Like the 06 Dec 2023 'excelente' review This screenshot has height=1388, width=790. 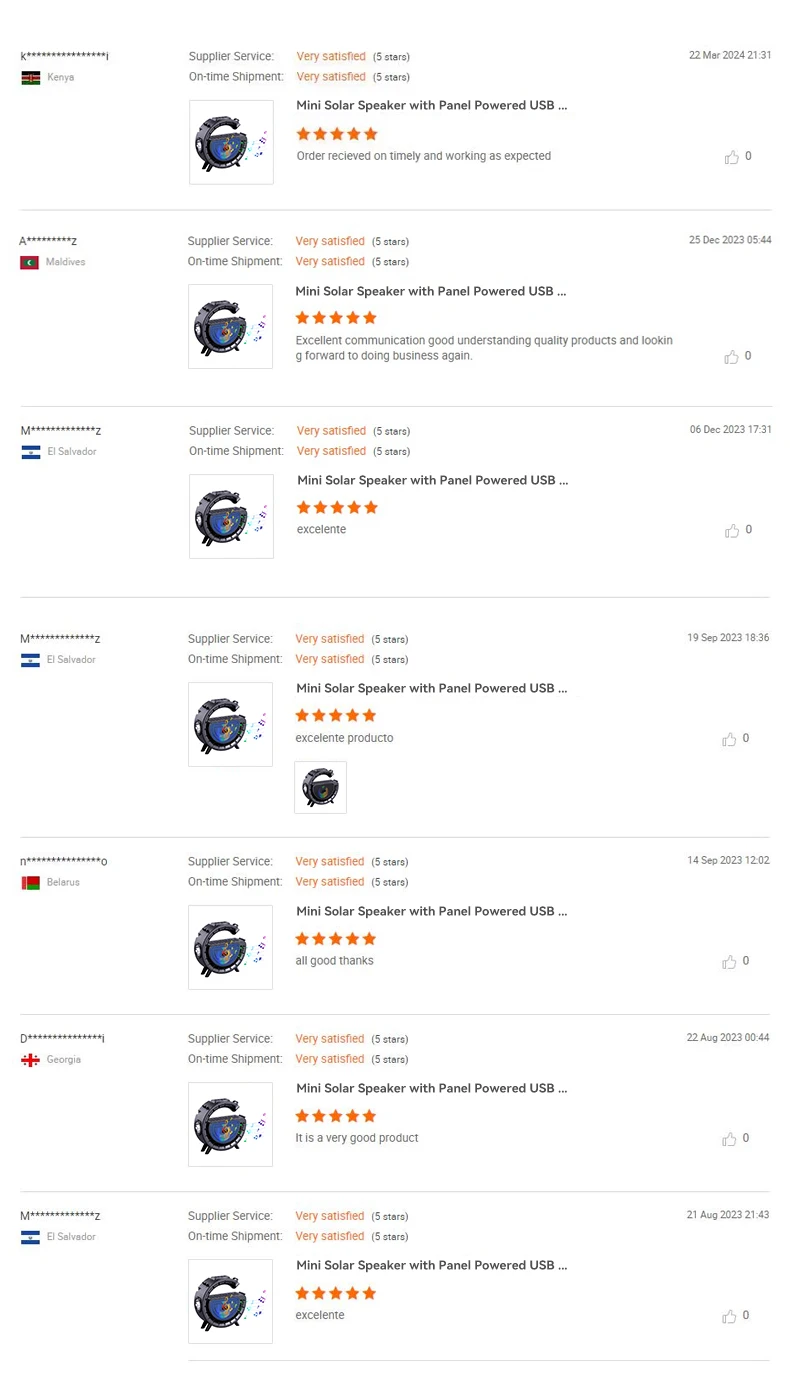[731, 531]
